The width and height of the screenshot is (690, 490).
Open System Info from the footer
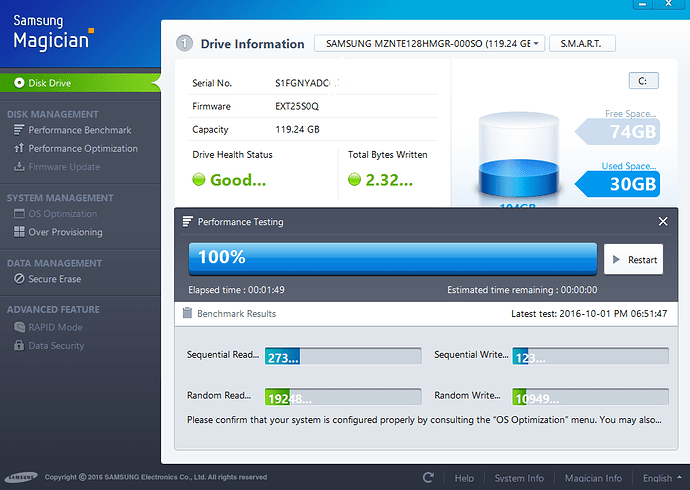coord(519,478)
